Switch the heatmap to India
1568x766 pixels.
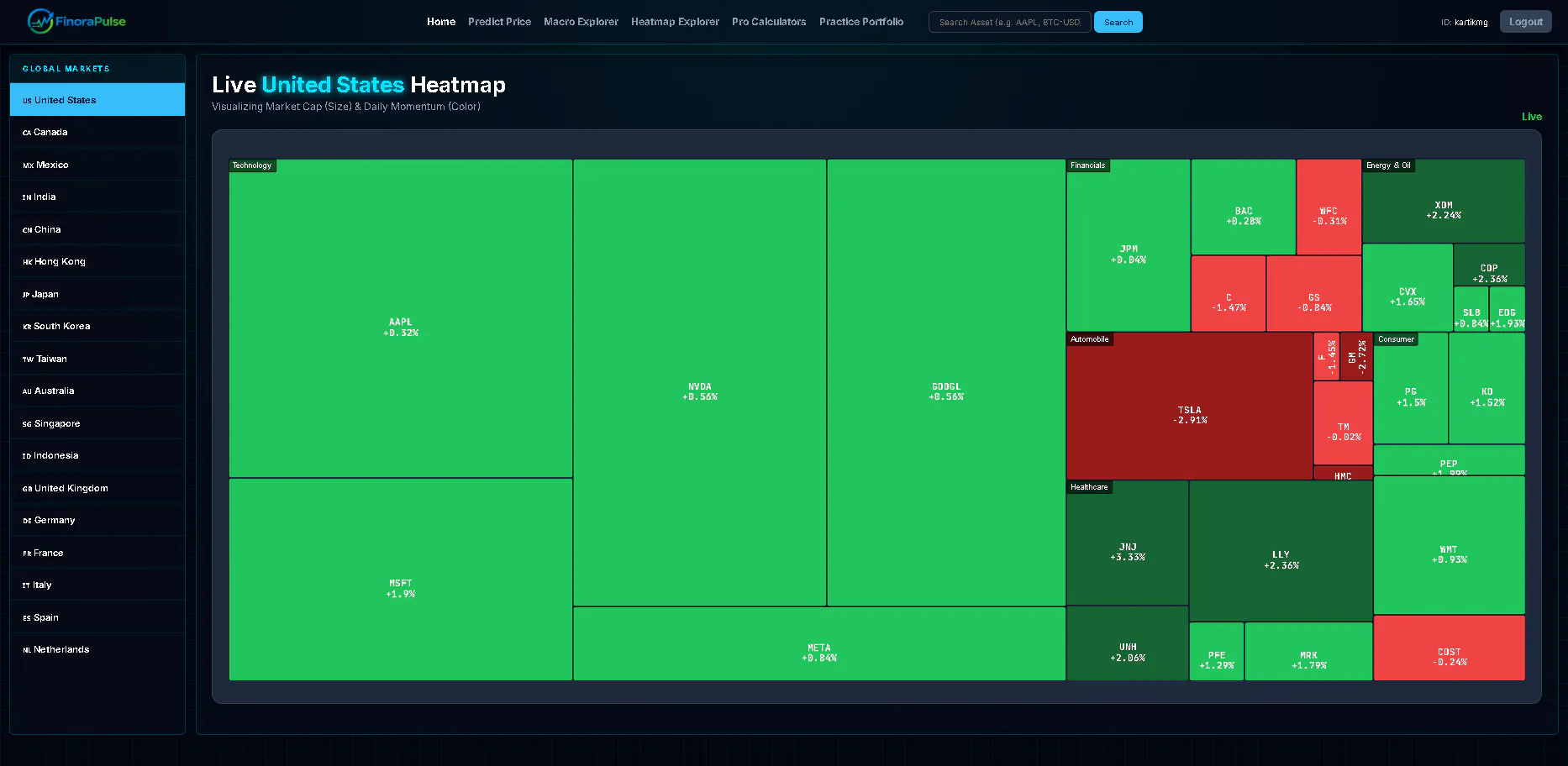click(x=97, y=197)
